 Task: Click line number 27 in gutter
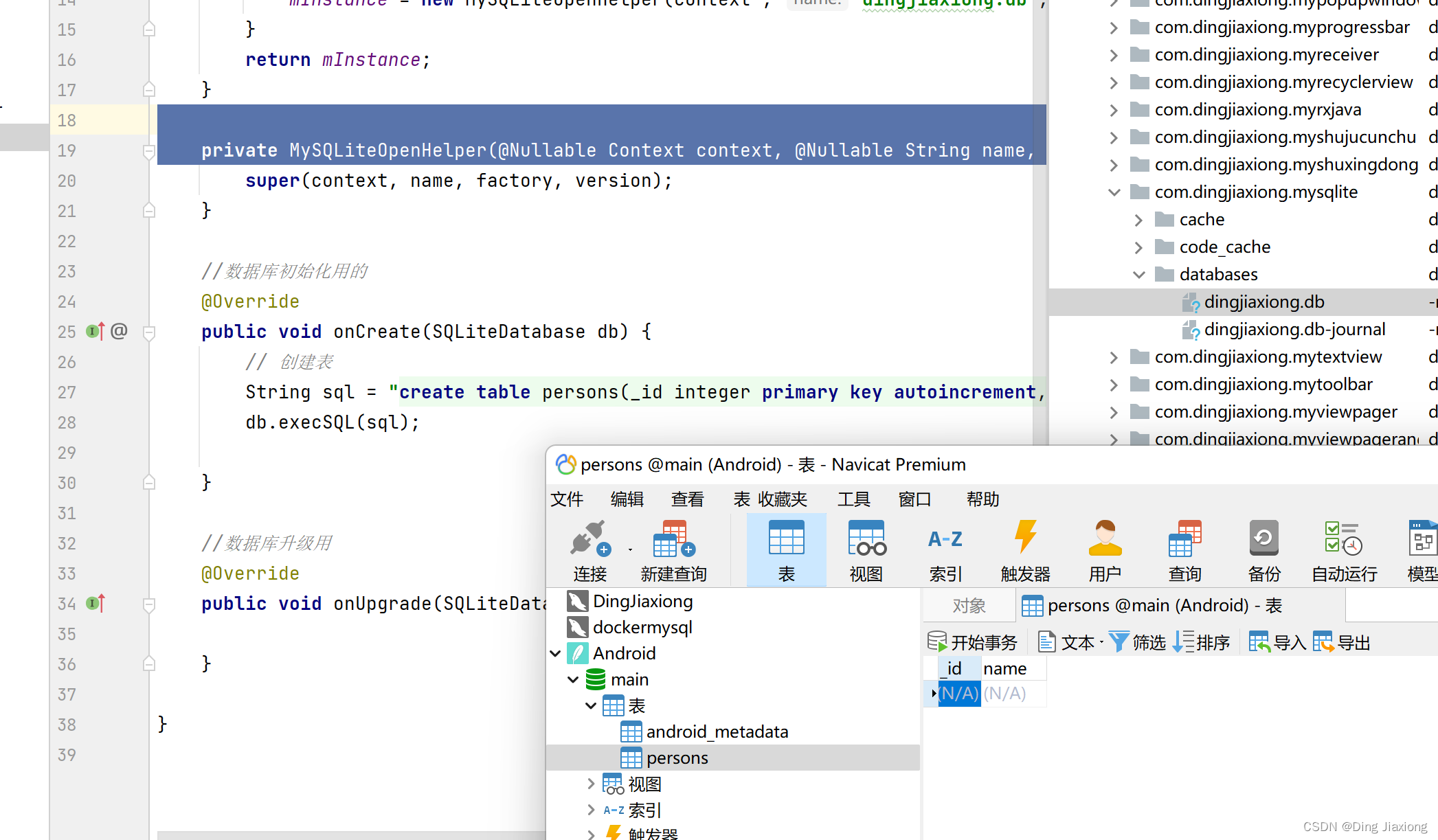(x=67, y=392)
